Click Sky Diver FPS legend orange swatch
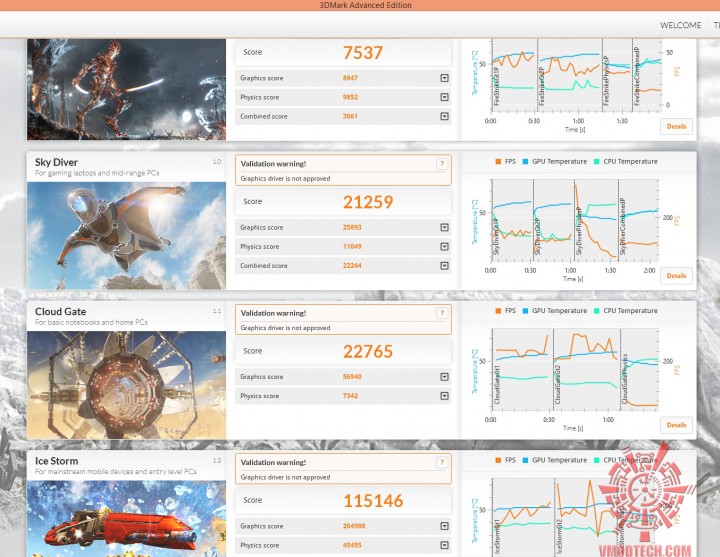This screenshot has height=557, width=720. [498, 162]
